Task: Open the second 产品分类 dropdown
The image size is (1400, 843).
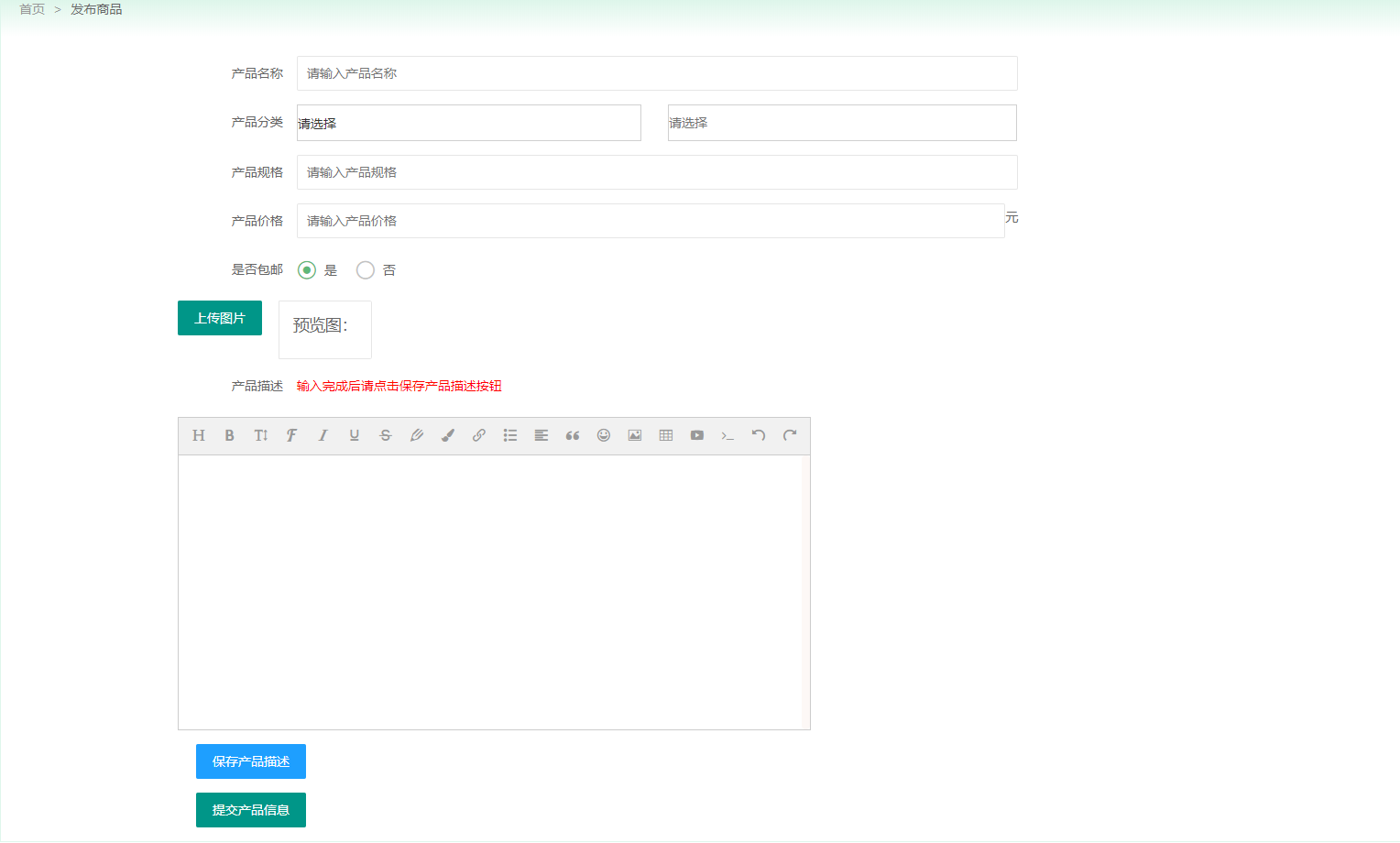Action: (841, 123)
